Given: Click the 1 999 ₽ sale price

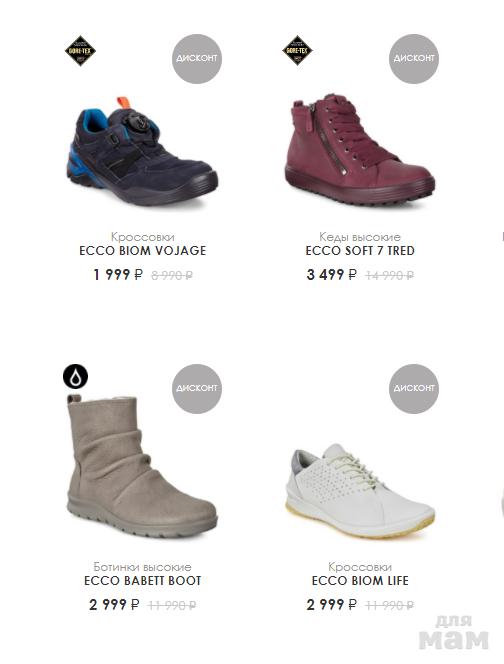Looking at the screenshot, I should pos(118,275).
